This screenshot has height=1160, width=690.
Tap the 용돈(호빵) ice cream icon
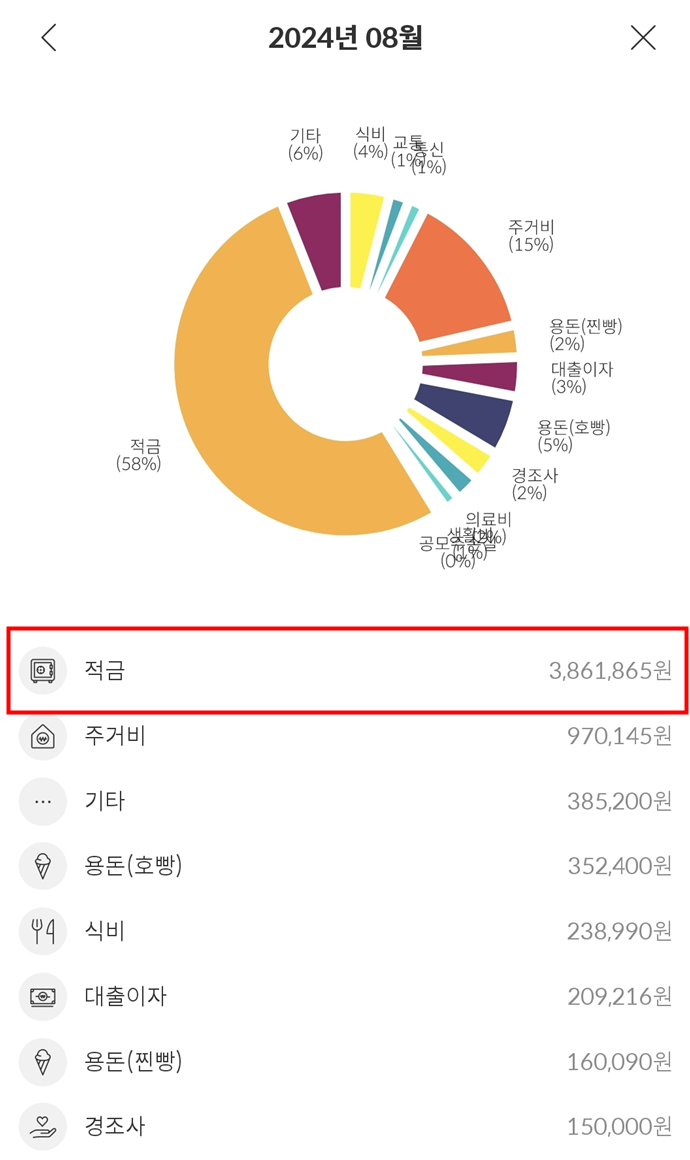click(x=43, y=866)
